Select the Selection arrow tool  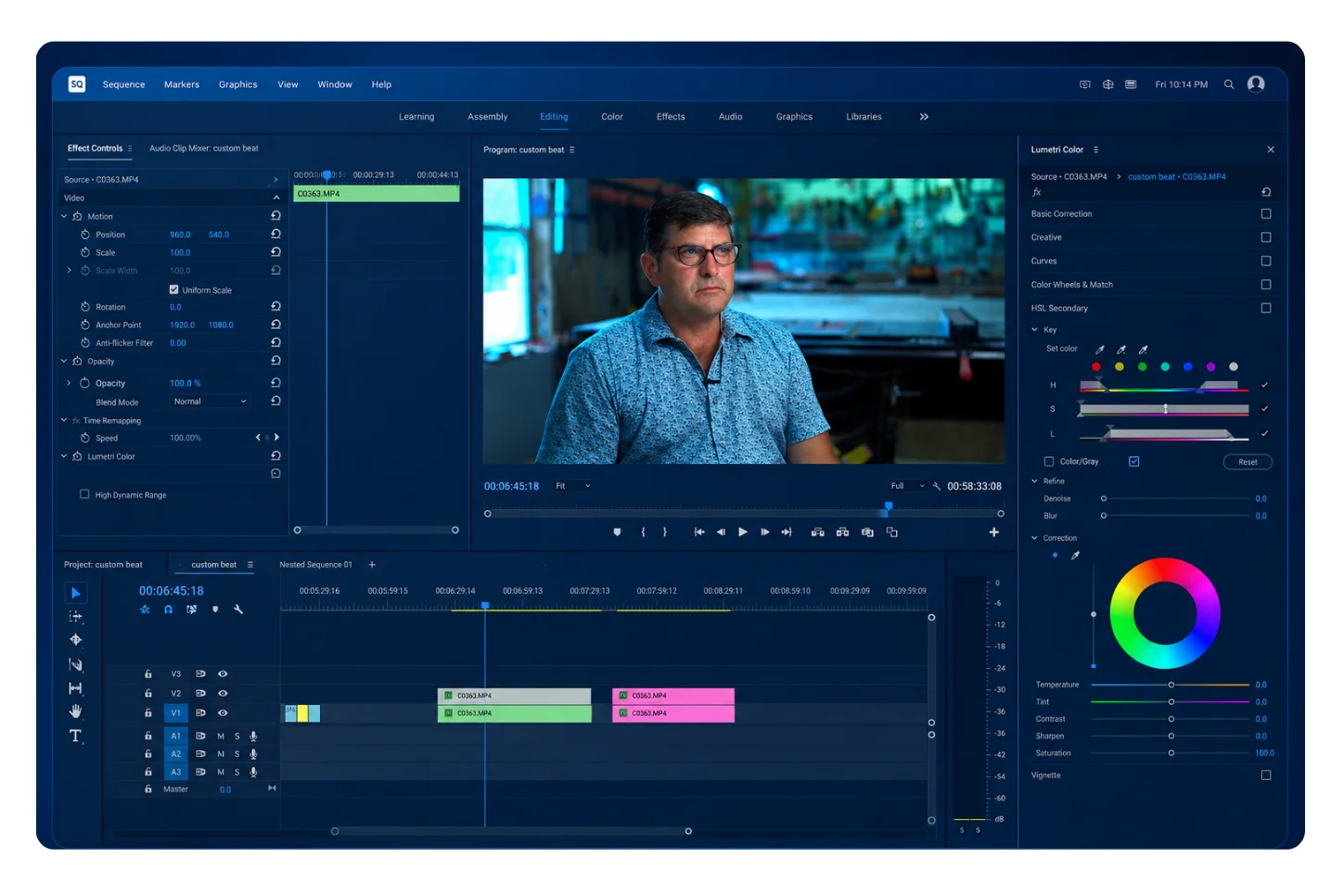tap(76, 593)
